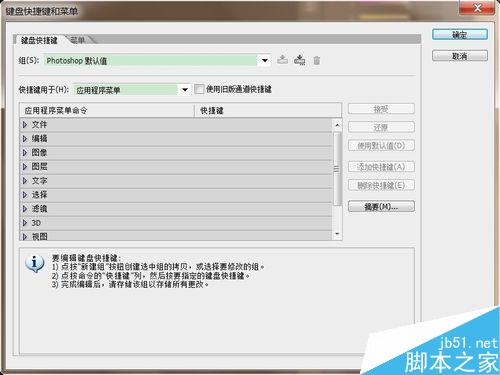Click the list scrollbar down arrow
The width and height of the screenshot is (500, 375).
337,234
